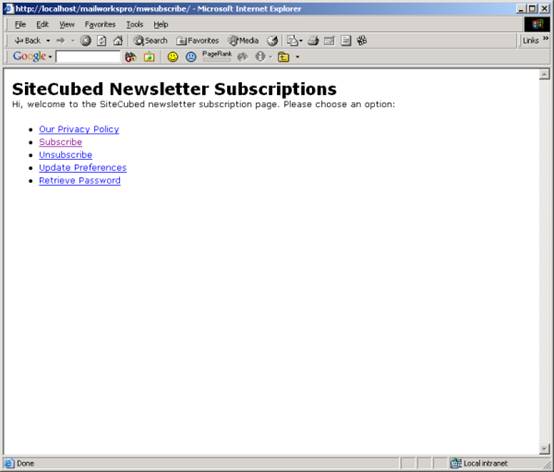Viewport: 554px width, 472px height.
Task: Follow the Update Preferences link
Action: coord(83,168)
